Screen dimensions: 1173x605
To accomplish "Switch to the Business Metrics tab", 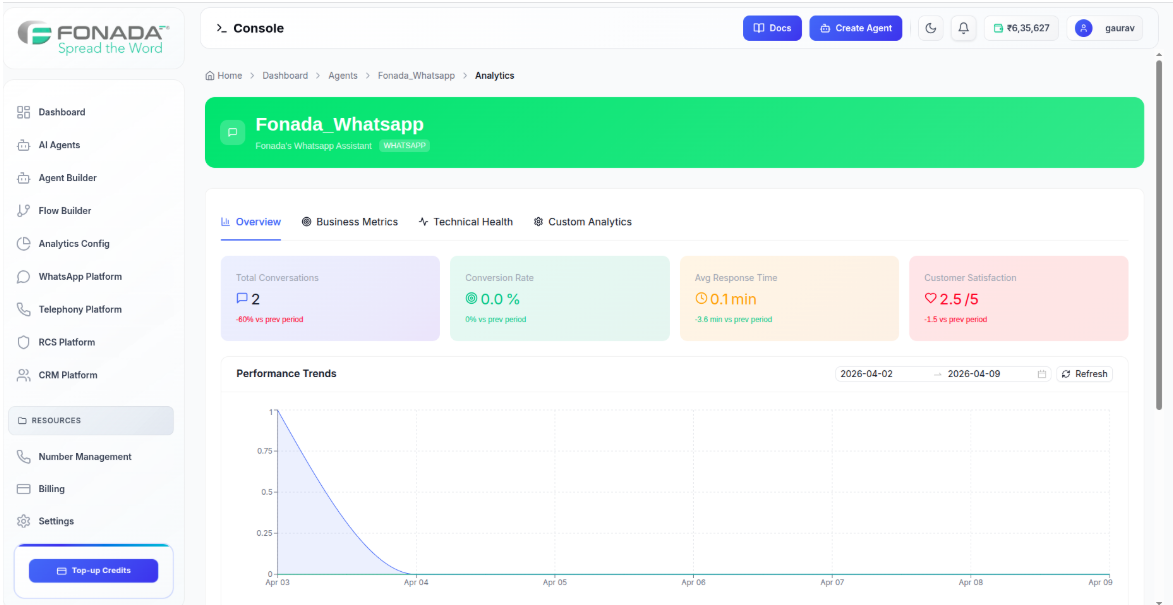I will [x=350, y=222].
